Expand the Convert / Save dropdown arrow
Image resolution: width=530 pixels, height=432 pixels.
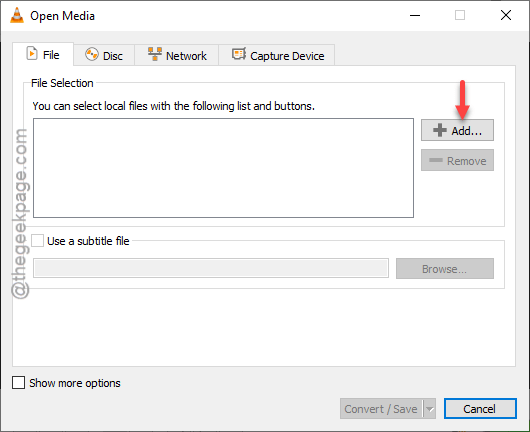point(429,409)
